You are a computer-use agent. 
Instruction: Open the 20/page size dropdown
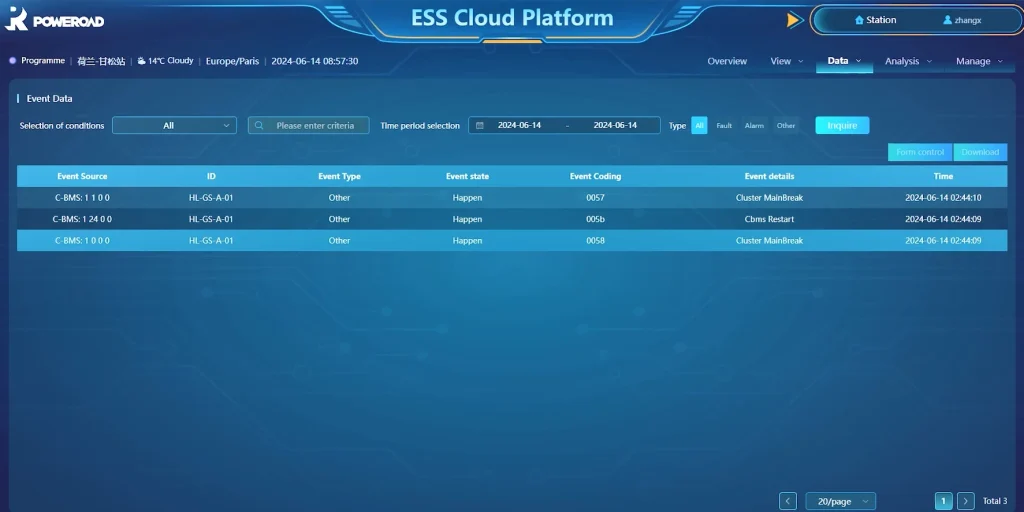point(840,501)
